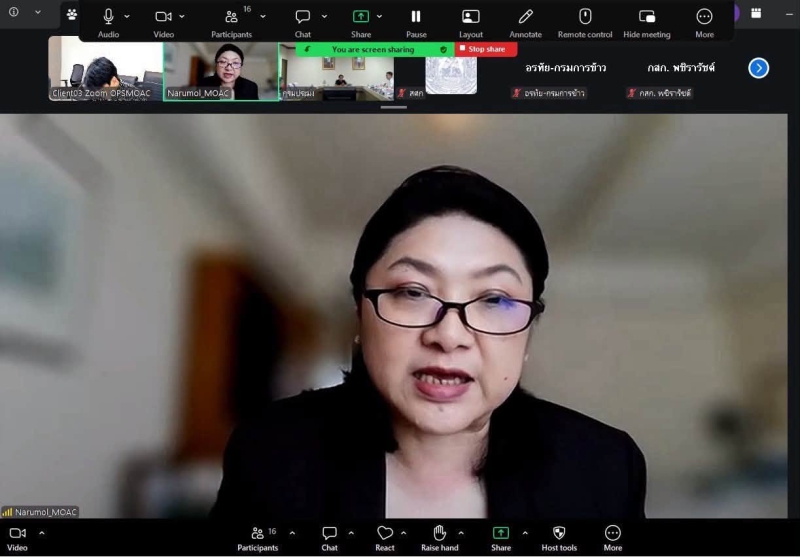The image size is (800, 557).
Task: Expand top Chat options arrow
Action: click(x=324, y=17)
